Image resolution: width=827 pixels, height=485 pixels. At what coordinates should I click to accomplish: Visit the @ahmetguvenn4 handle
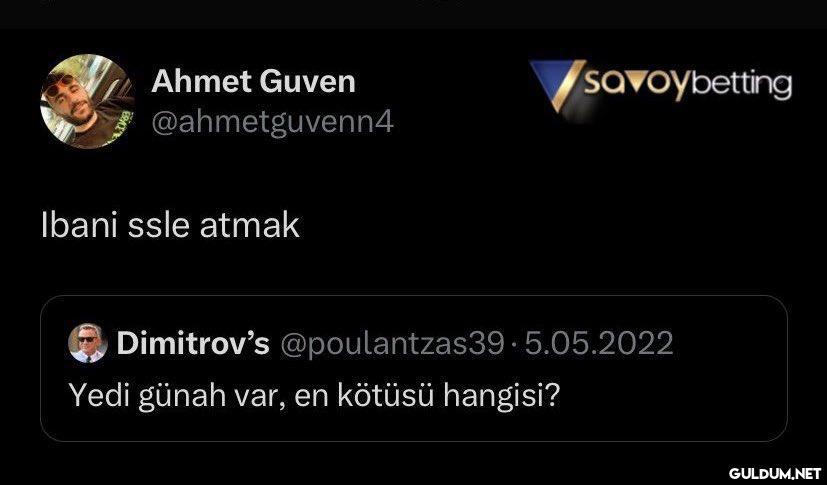272,123
